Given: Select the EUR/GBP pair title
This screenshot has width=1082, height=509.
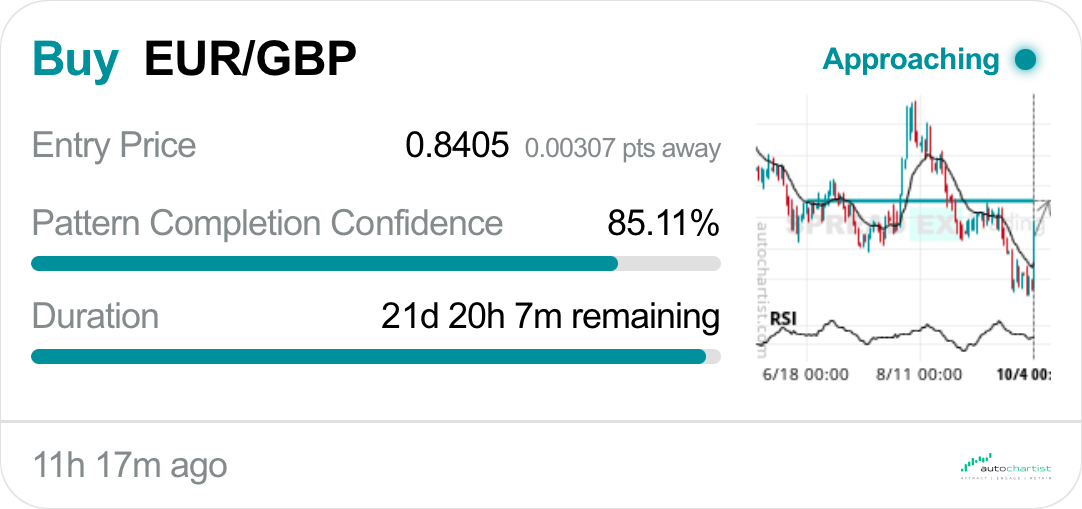Looking at the screenshot, I should [250, 59].
